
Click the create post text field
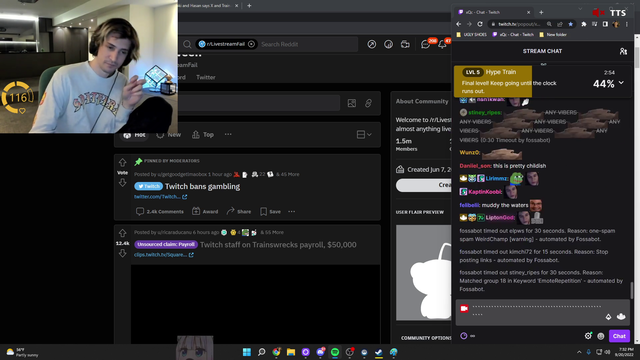point(259,103)
